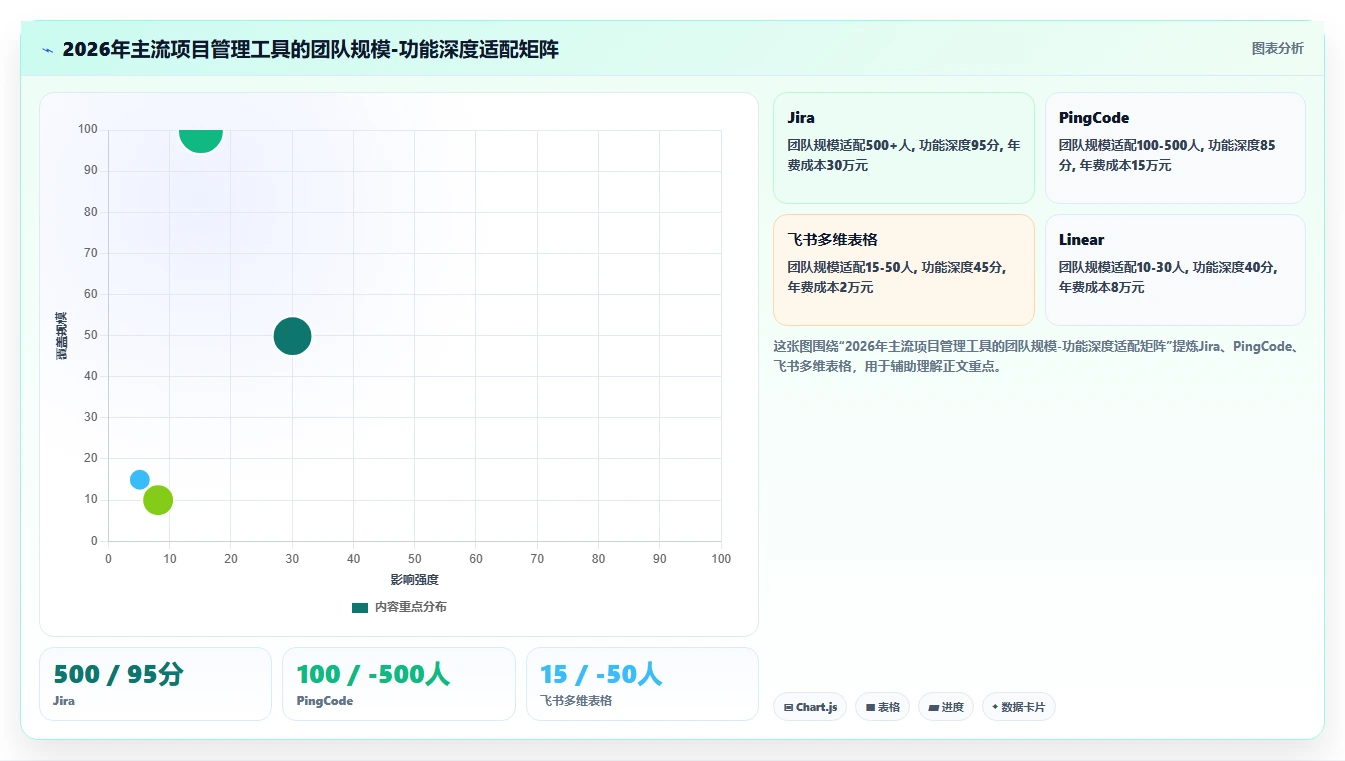Click the description paragraph starting 这张图围绕

point(1037,356)
